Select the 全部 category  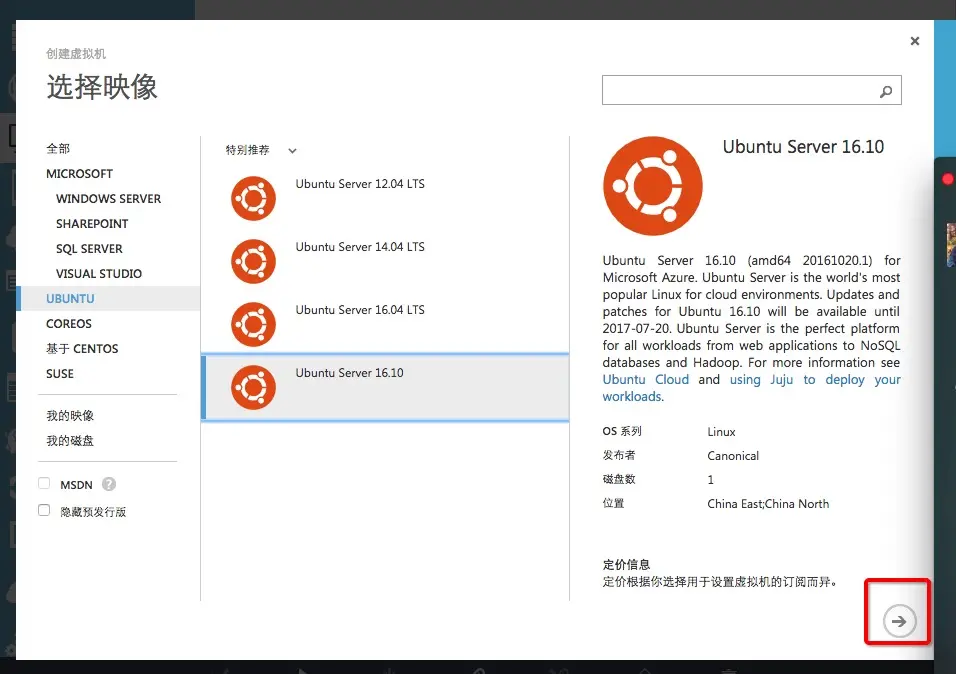[58, 149]
